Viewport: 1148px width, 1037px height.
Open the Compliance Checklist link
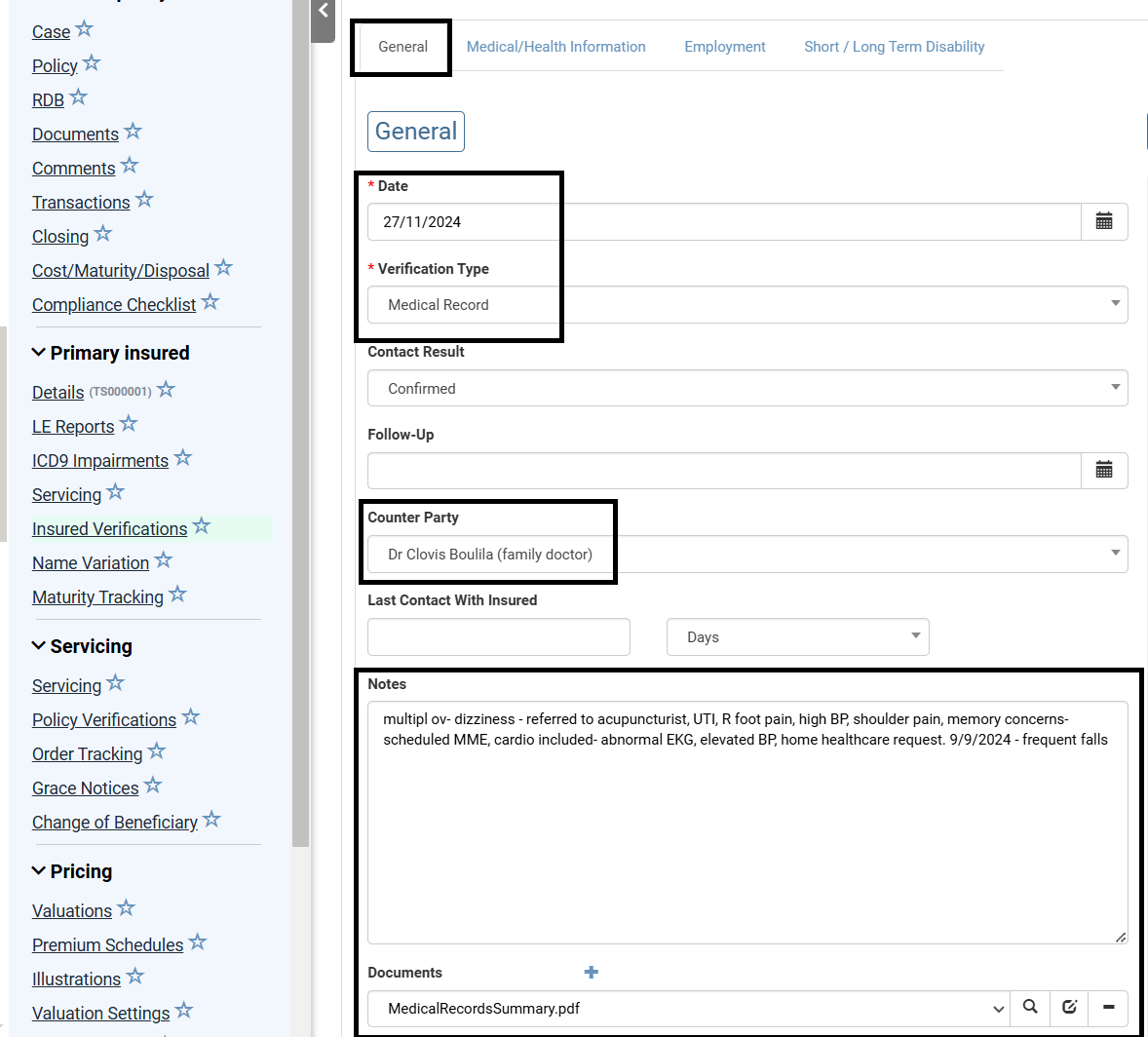tap(114, 305)
